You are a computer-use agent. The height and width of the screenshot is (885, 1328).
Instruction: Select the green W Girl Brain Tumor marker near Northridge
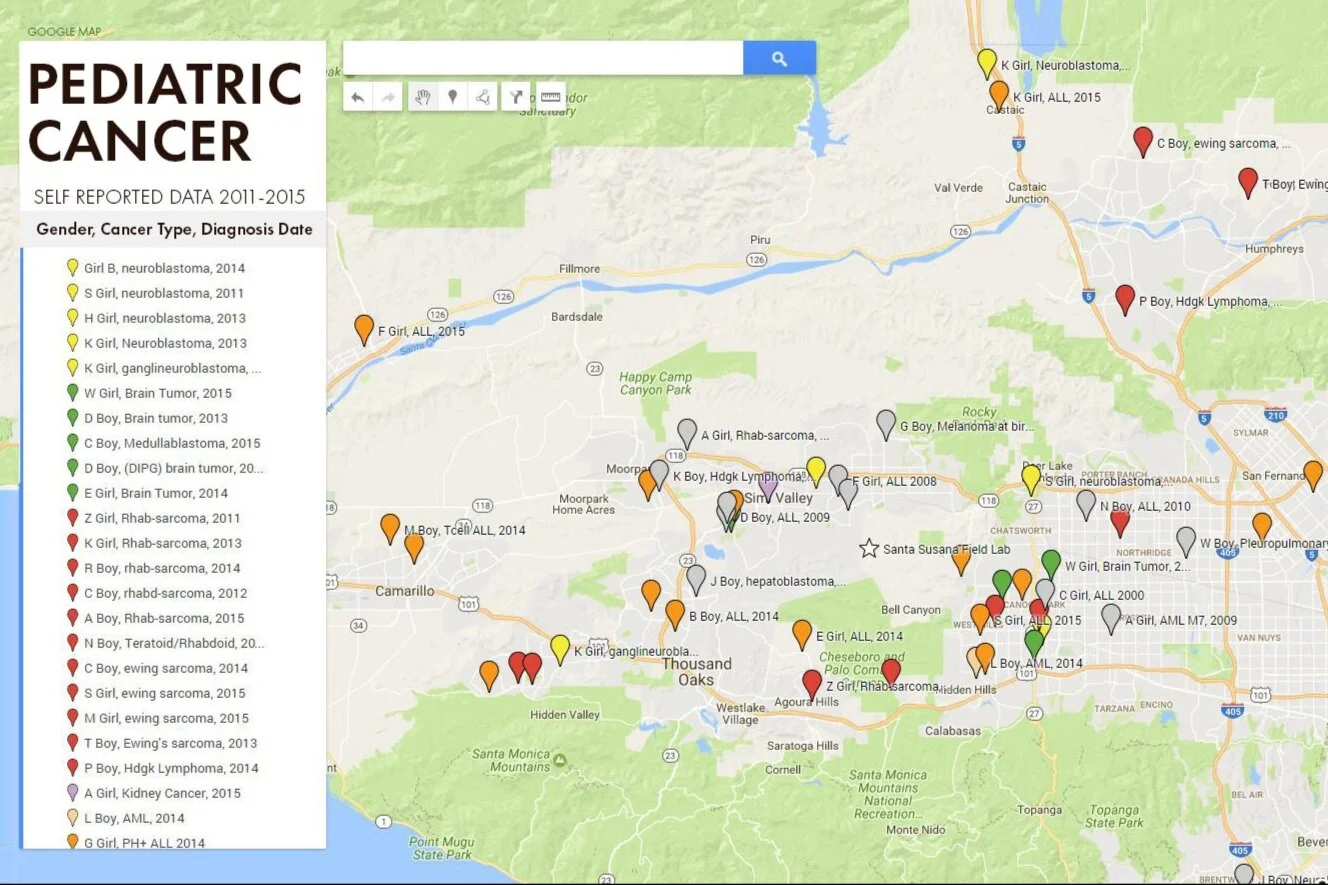coord(1051,561)
